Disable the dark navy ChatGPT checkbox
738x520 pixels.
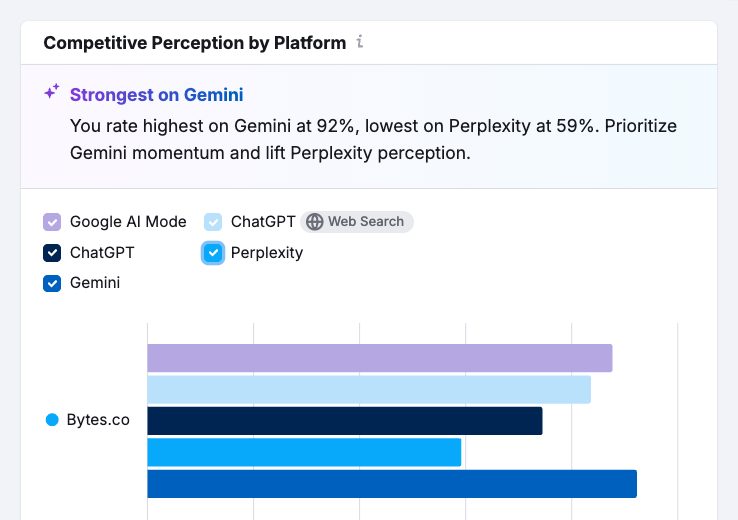[53, 253]
